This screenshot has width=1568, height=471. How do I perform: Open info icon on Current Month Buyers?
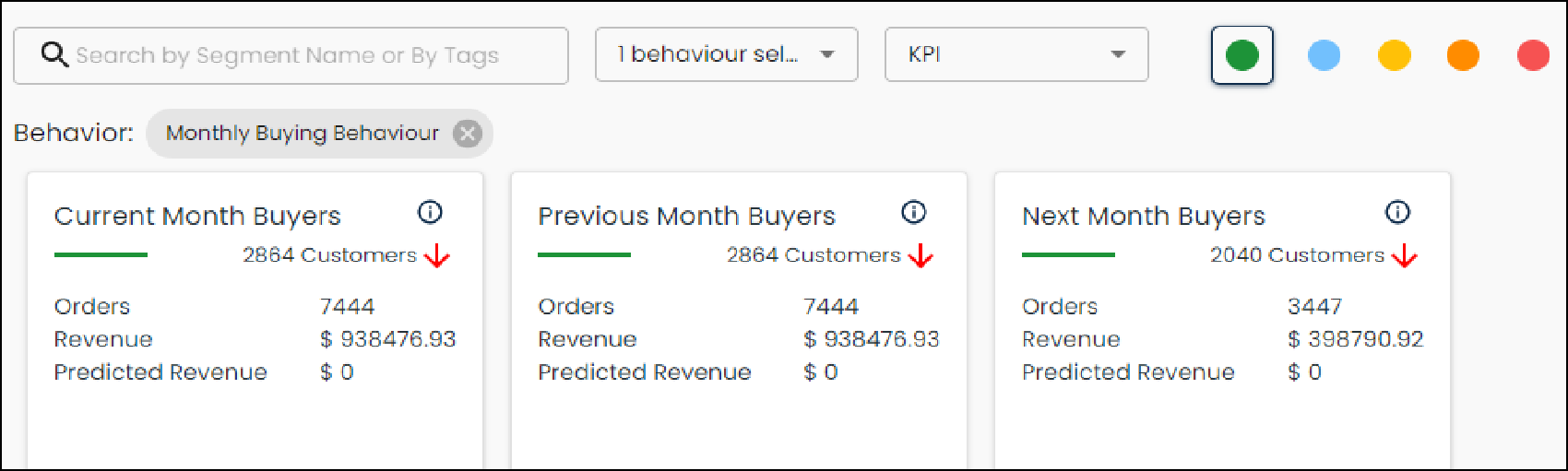[431, 213]
